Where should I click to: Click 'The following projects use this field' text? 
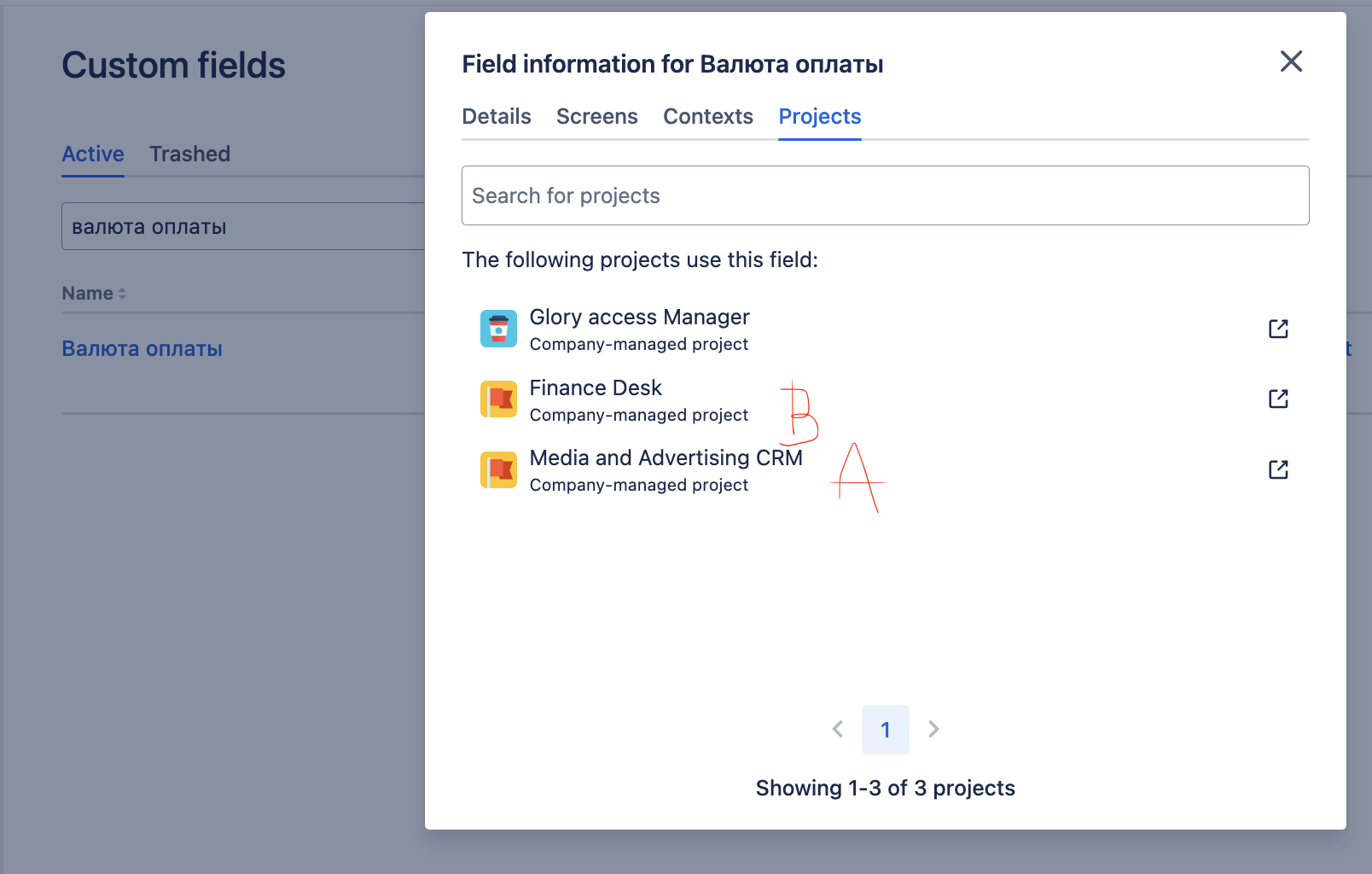(x=640, y=259)
